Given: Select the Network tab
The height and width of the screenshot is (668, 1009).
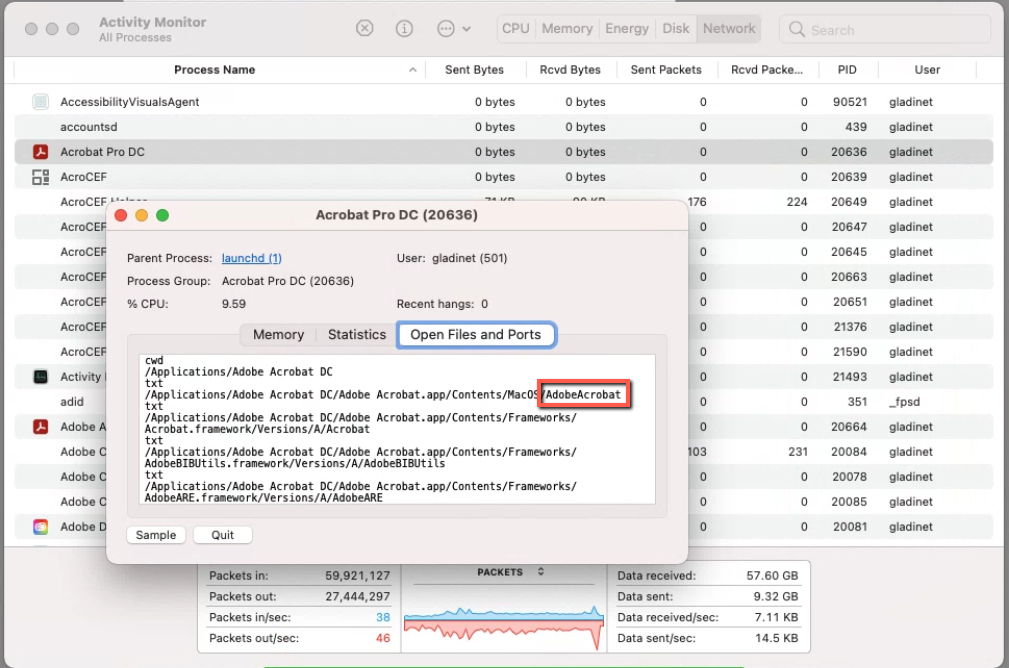Looking at the screenshot, I should tap(728, 28).
